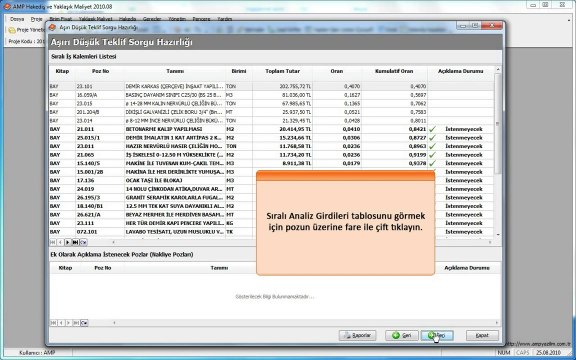
Task: Click Kullanıcı : AMP in status bar
Action: [x=37, y=353]
